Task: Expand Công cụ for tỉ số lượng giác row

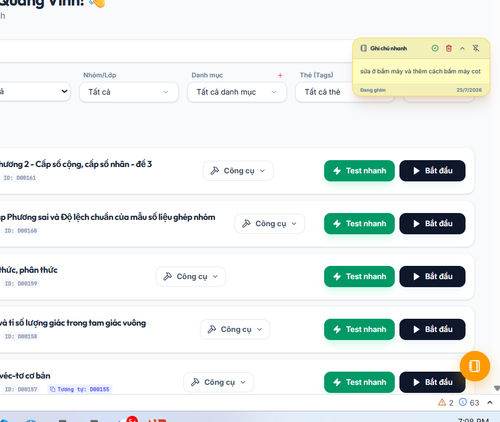Action: pyautogui.click(x=235, y=329)
